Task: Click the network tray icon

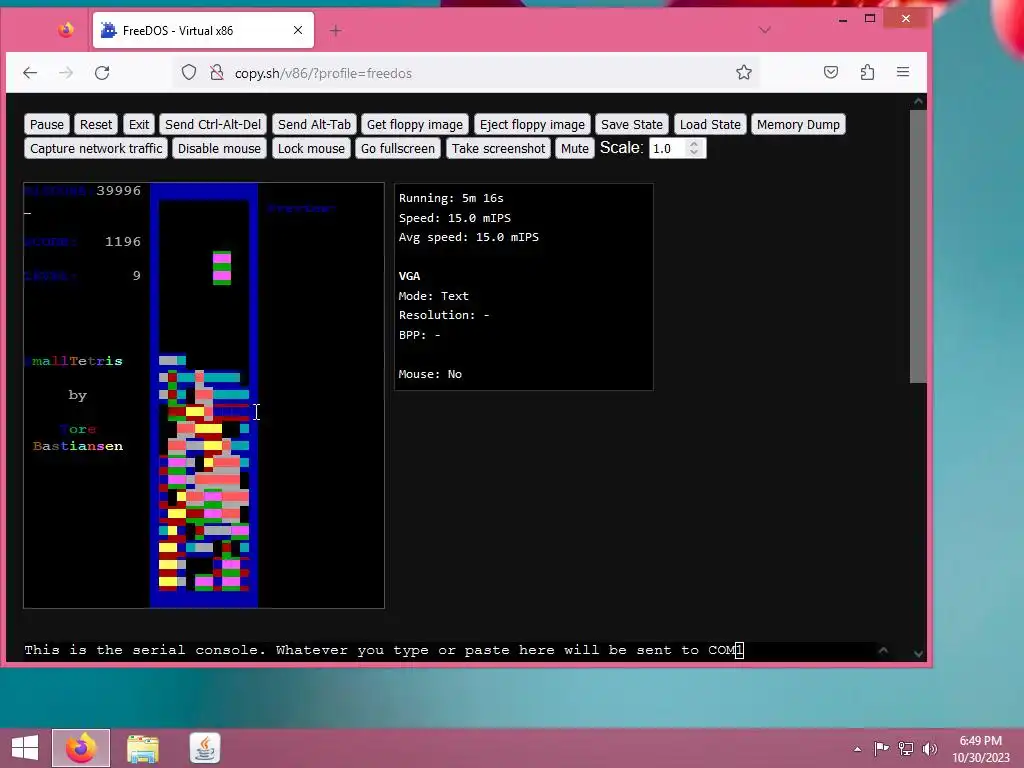Action: pyautogui.click(x=906, y=748)
